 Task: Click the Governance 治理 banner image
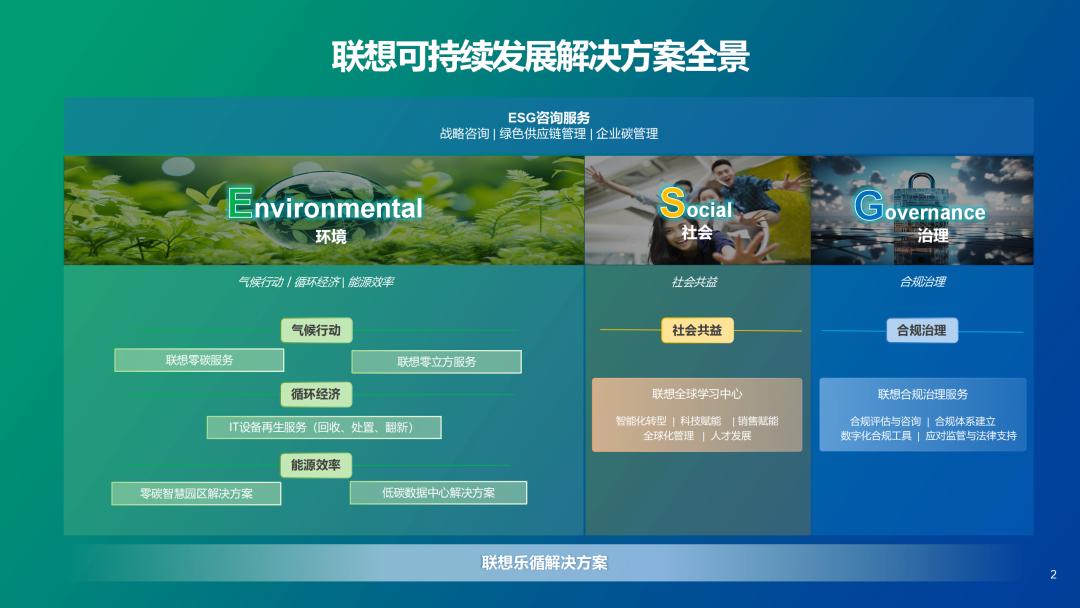click(x=922, y=210)
